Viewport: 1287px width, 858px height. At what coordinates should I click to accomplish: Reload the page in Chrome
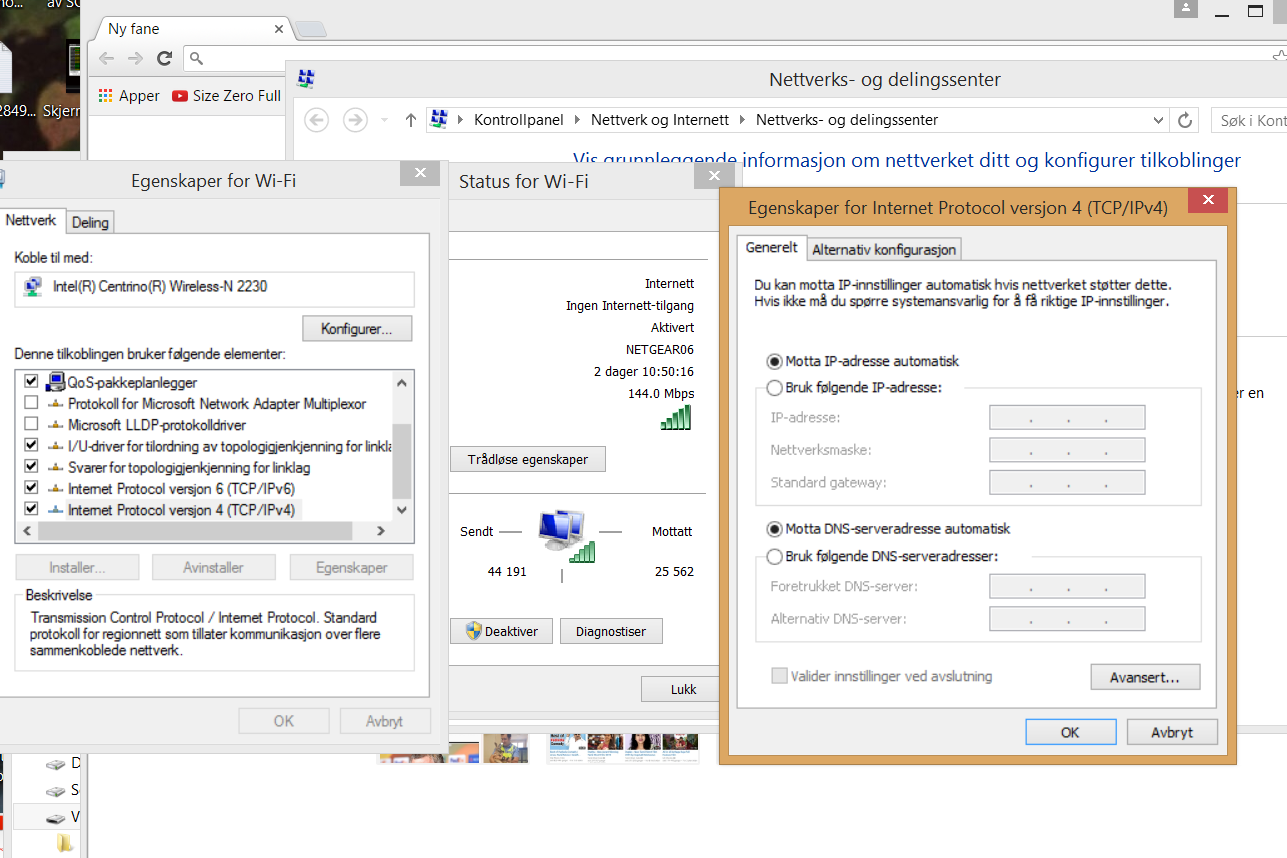click(x=165, y=58)
